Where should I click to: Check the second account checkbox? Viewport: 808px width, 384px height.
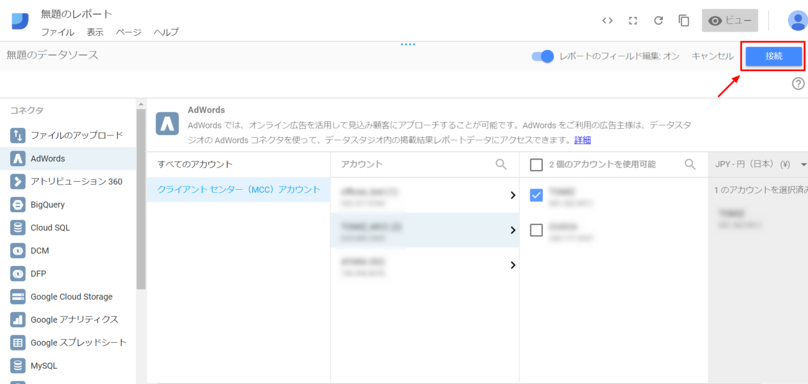point(536,230)
